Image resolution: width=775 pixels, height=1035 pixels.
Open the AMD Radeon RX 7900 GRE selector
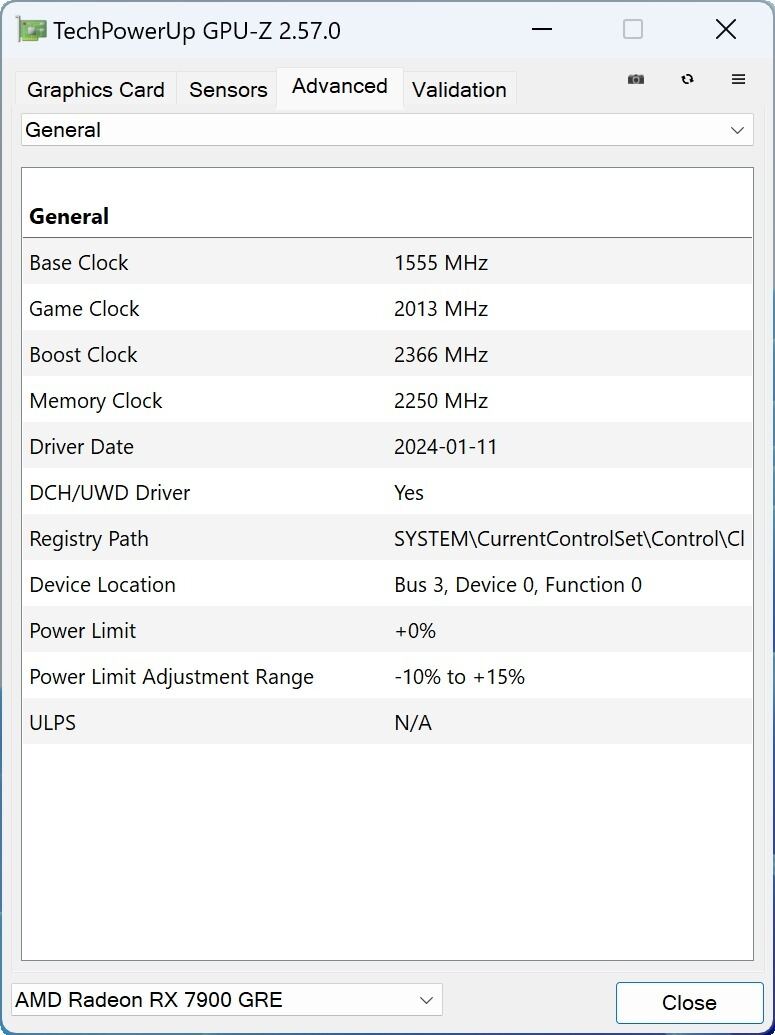[226, 1000]
